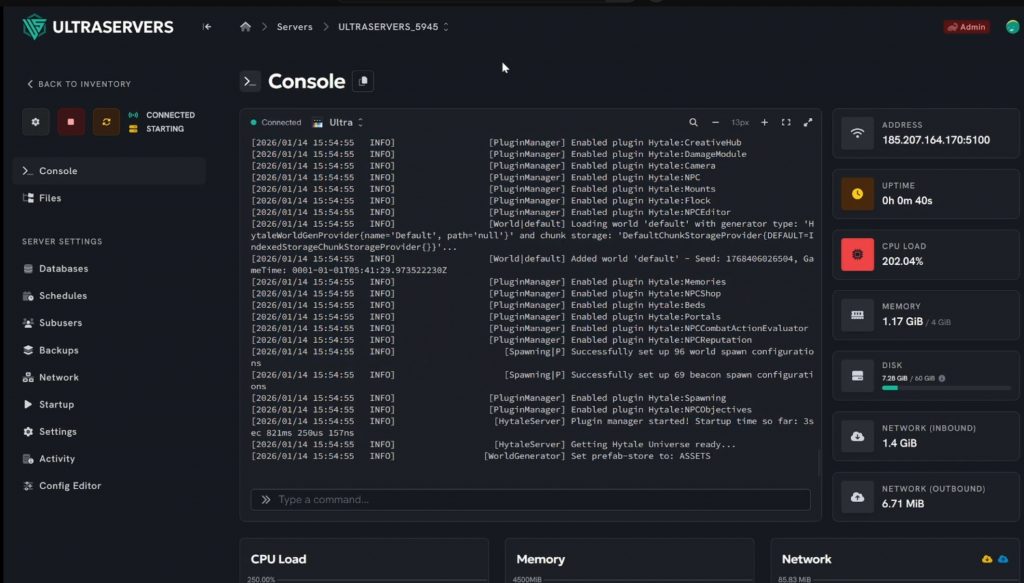
Task: Click the Memory stat icon
Action: (x=857, y=315)
